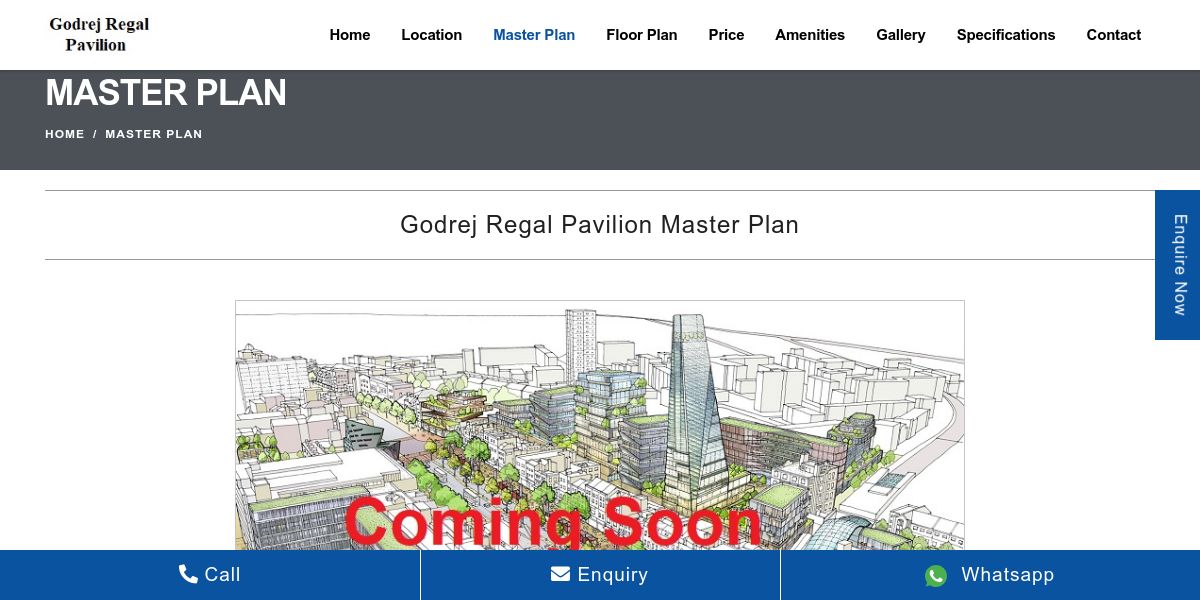Open the Enquire Now side tab
1200x600 pixels.
click(x=1178, y=265)
